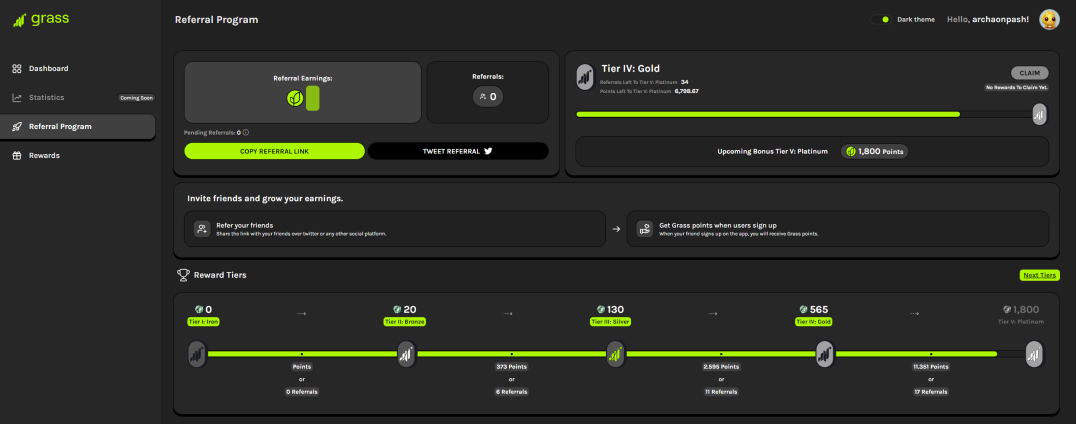
Task: Click the Referral Program rocket icon
Action: (17, 126)
